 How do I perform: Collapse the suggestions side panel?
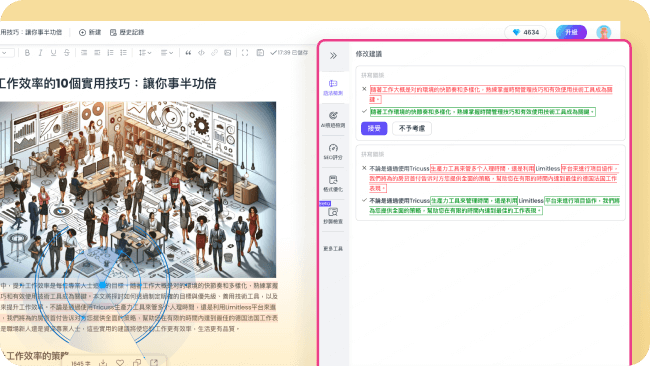point(333,56)
